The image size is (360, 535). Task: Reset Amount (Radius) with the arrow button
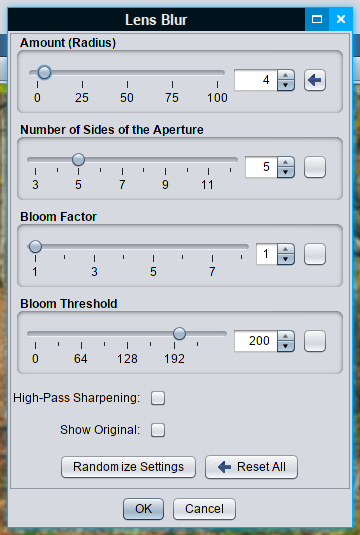coord(315,80)
